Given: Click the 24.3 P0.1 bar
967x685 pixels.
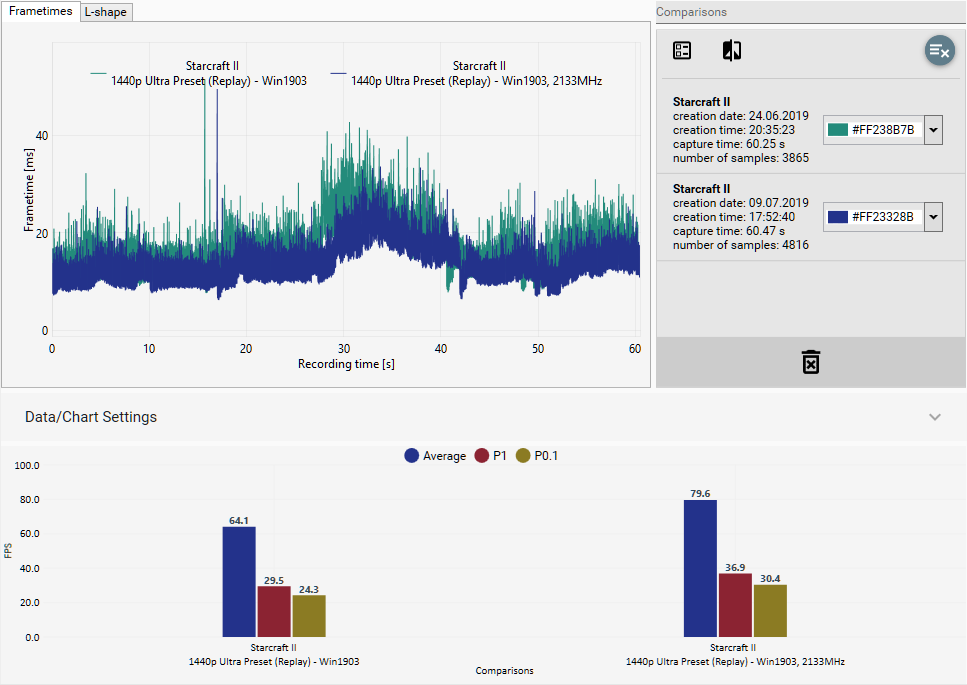Looking at the screenshot, I should point(309,615).
